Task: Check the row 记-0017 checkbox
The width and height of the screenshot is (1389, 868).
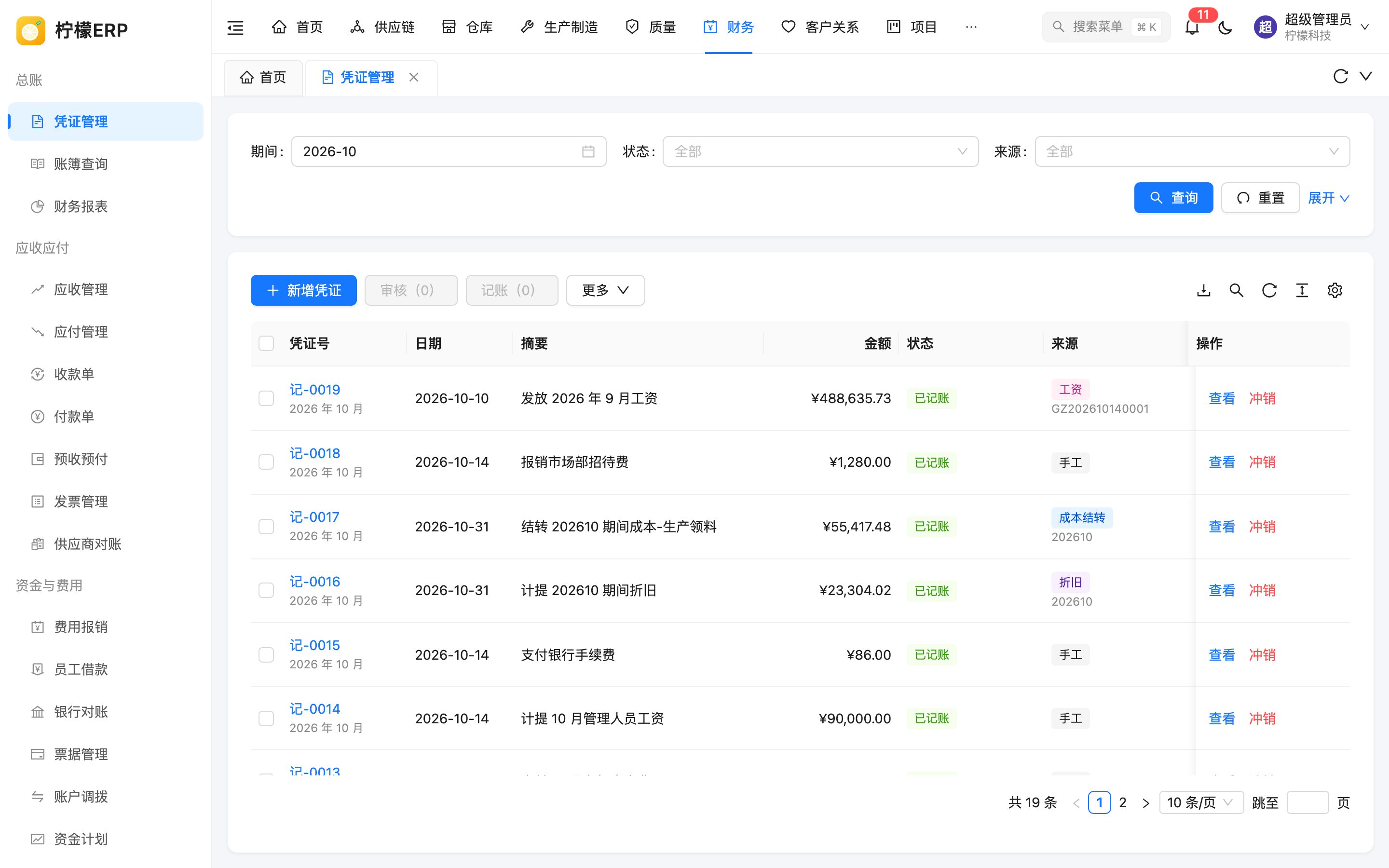Action: point(266,527)
